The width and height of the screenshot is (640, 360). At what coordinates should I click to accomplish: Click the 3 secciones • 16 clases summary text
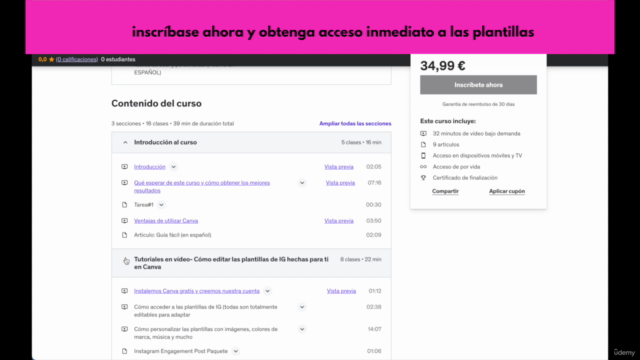pyautogui.click(x=173, y=123)
